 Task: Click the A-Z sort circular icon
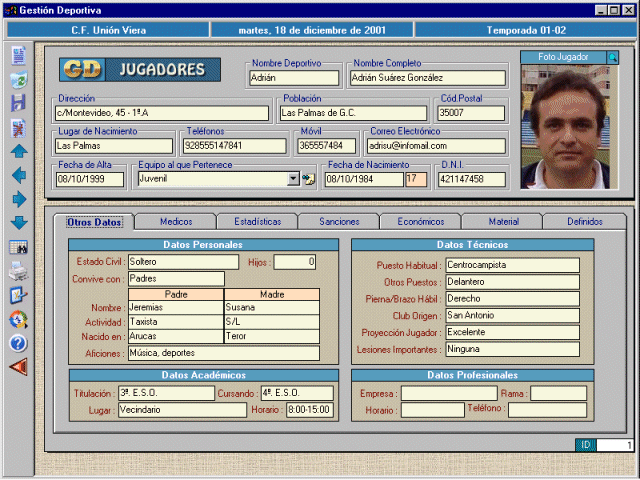click(x=18, y=320)
